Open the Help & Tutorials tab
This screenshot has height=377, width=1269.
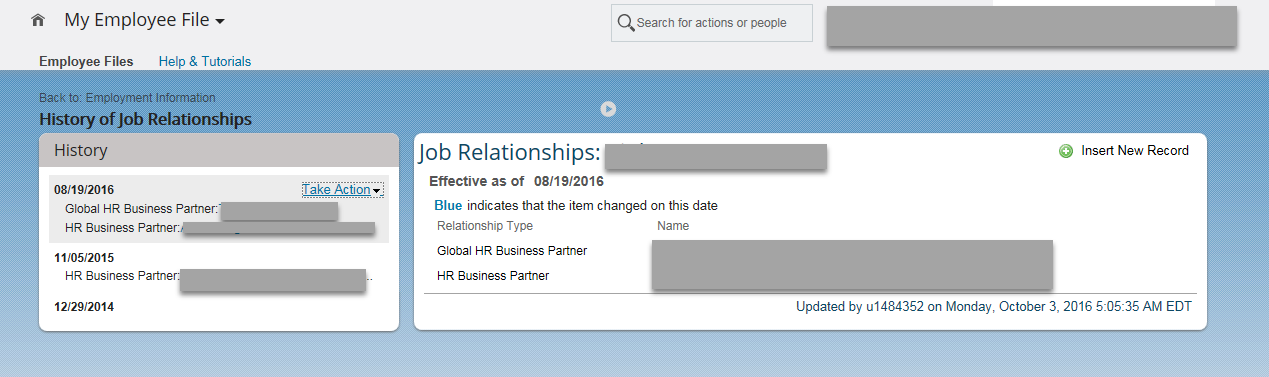coord(205,61)
